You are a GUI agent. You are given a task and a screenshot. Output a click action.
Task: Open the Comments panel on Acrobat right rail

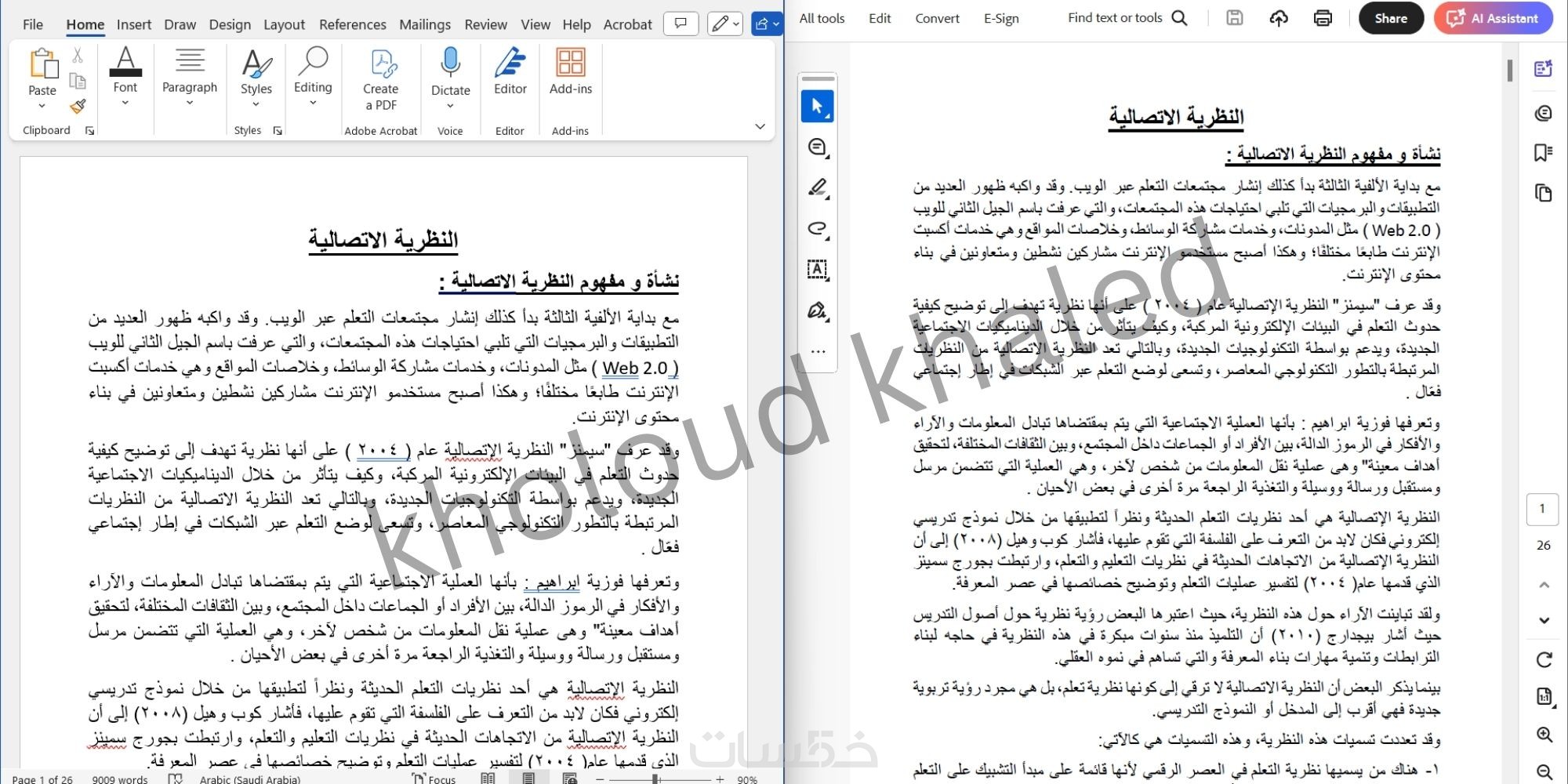coord(1544,114)
